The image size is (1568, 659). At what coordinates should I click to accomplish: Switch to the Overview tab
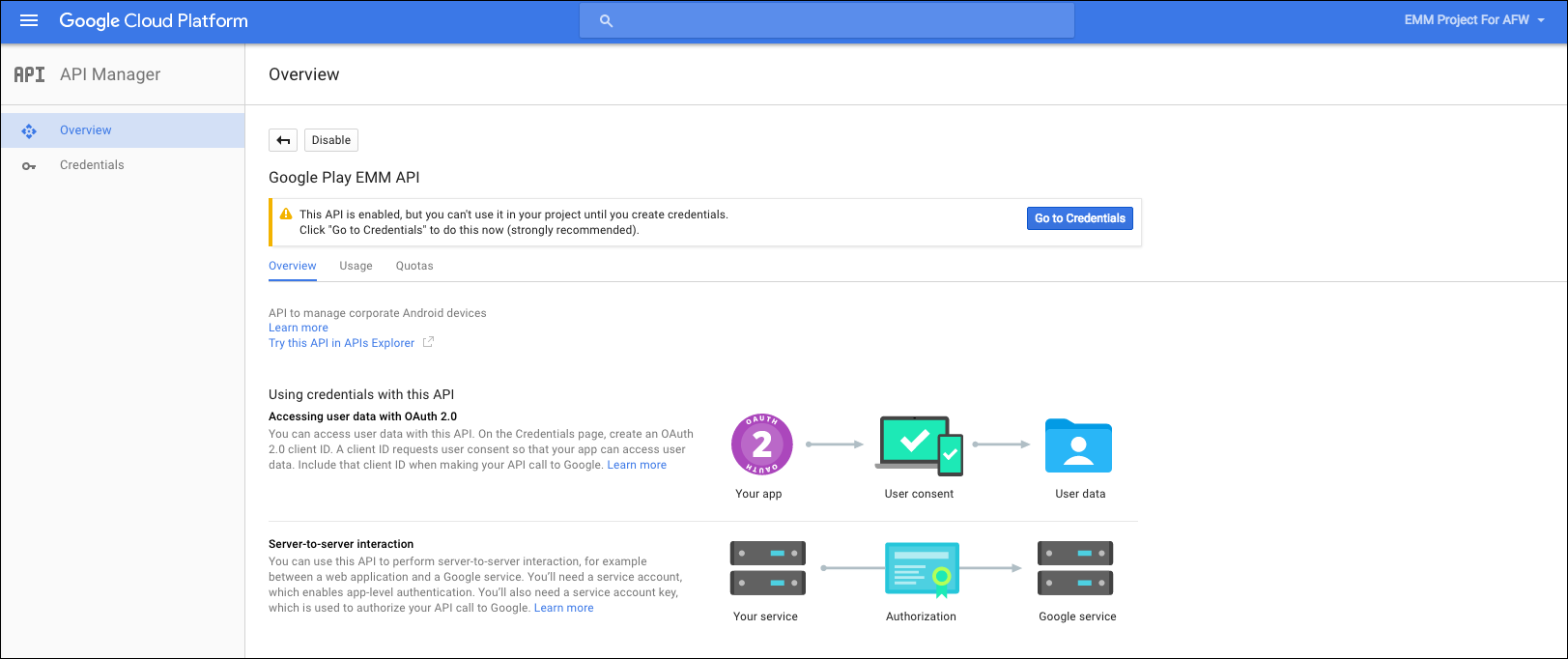click(x=293, y=266)
